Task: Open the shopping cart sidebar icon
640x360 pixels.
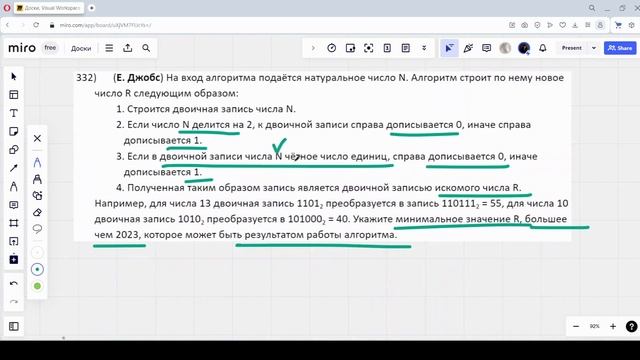Action: coord(618,25)
